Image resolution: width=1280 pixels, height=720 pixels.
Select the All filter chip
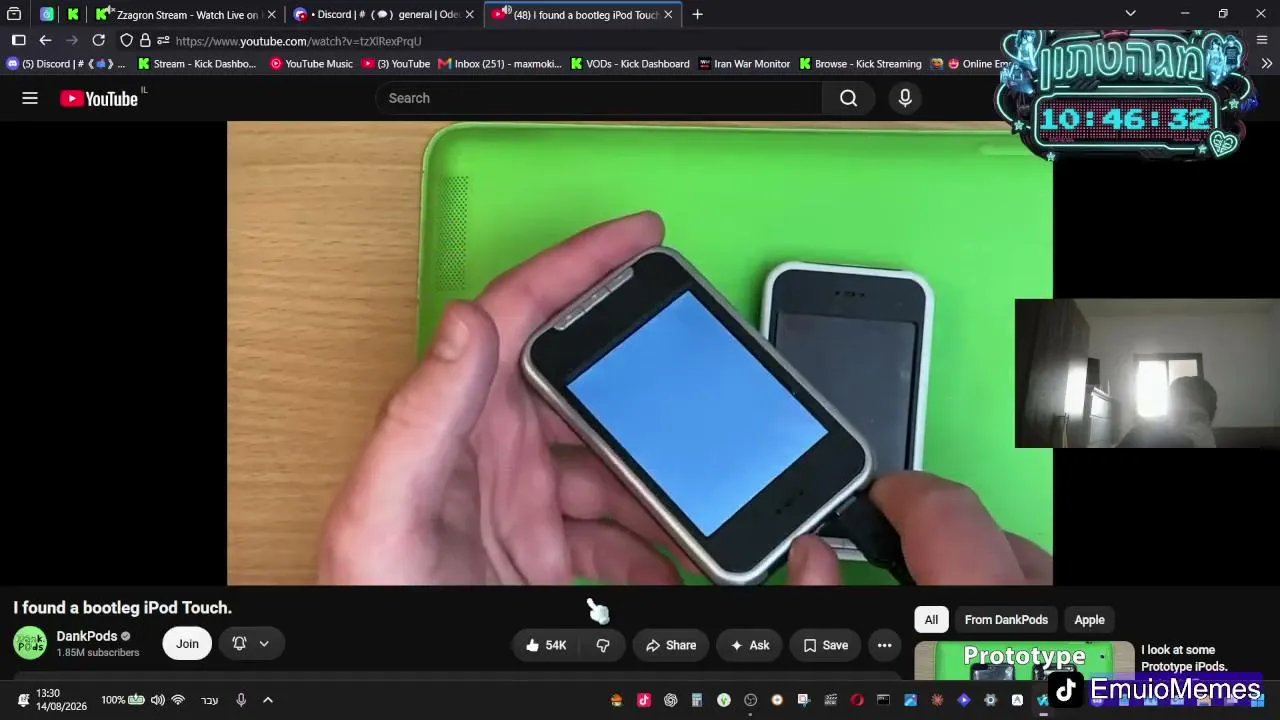pos(931,620)
